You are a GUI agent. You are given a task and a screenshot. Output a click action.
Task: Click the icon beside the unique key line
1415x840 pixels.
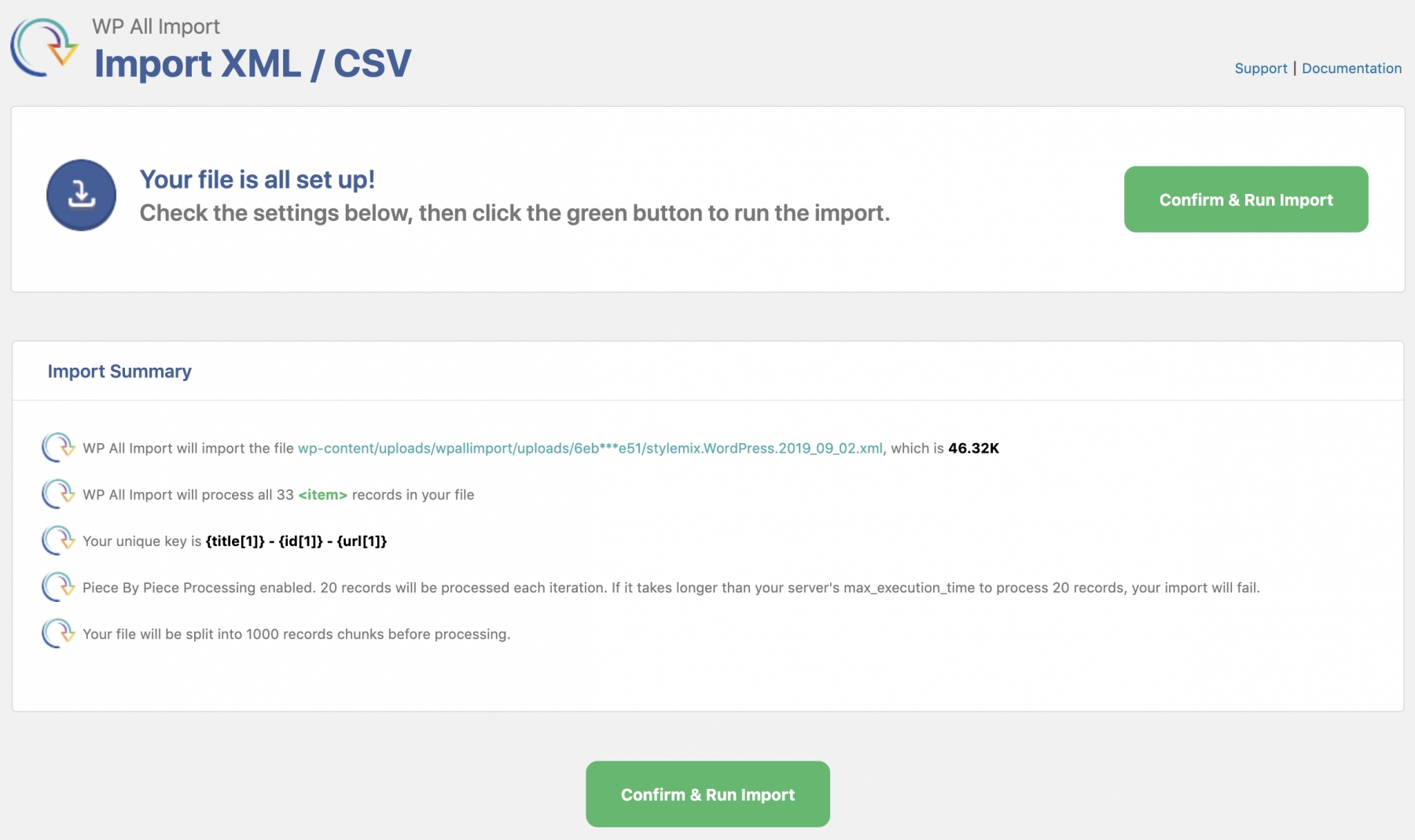pos(58,541)
